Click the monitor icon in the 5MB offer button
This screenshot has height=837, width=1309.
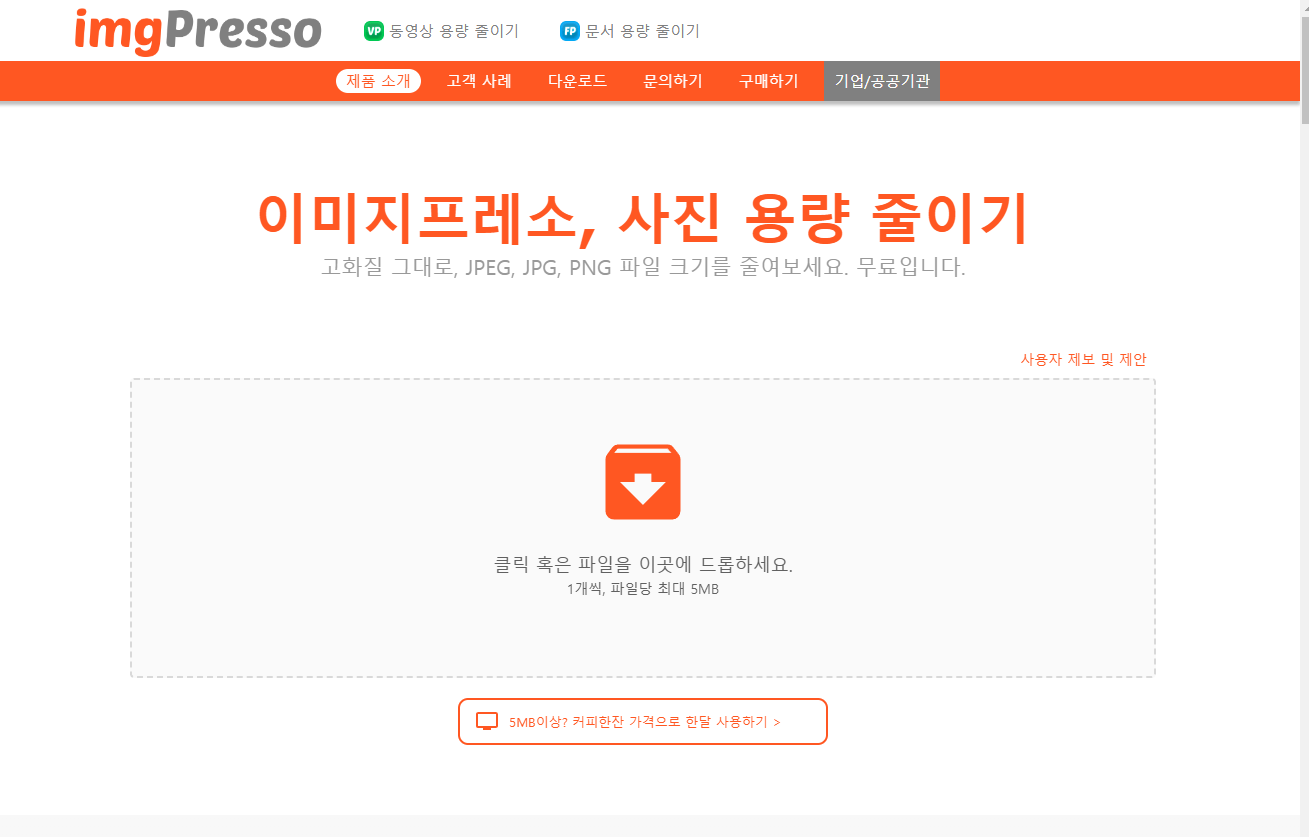pyautogui.click(x=487, y=721)
